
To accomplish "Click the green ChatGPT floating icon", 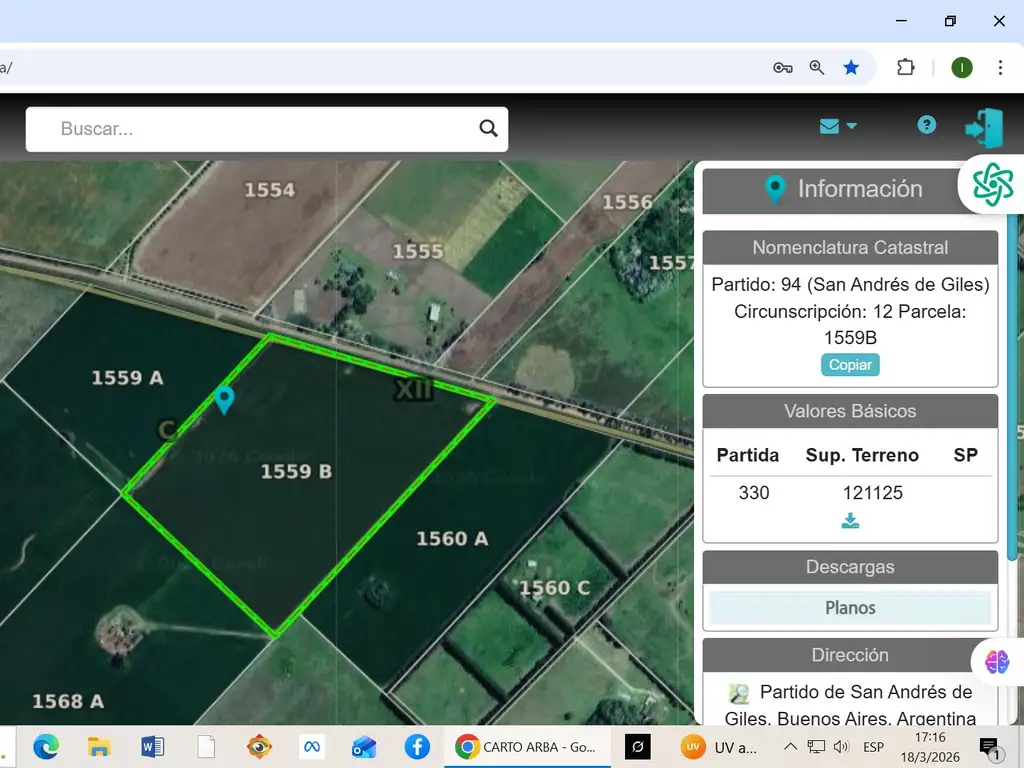I will tap(992, 184).
